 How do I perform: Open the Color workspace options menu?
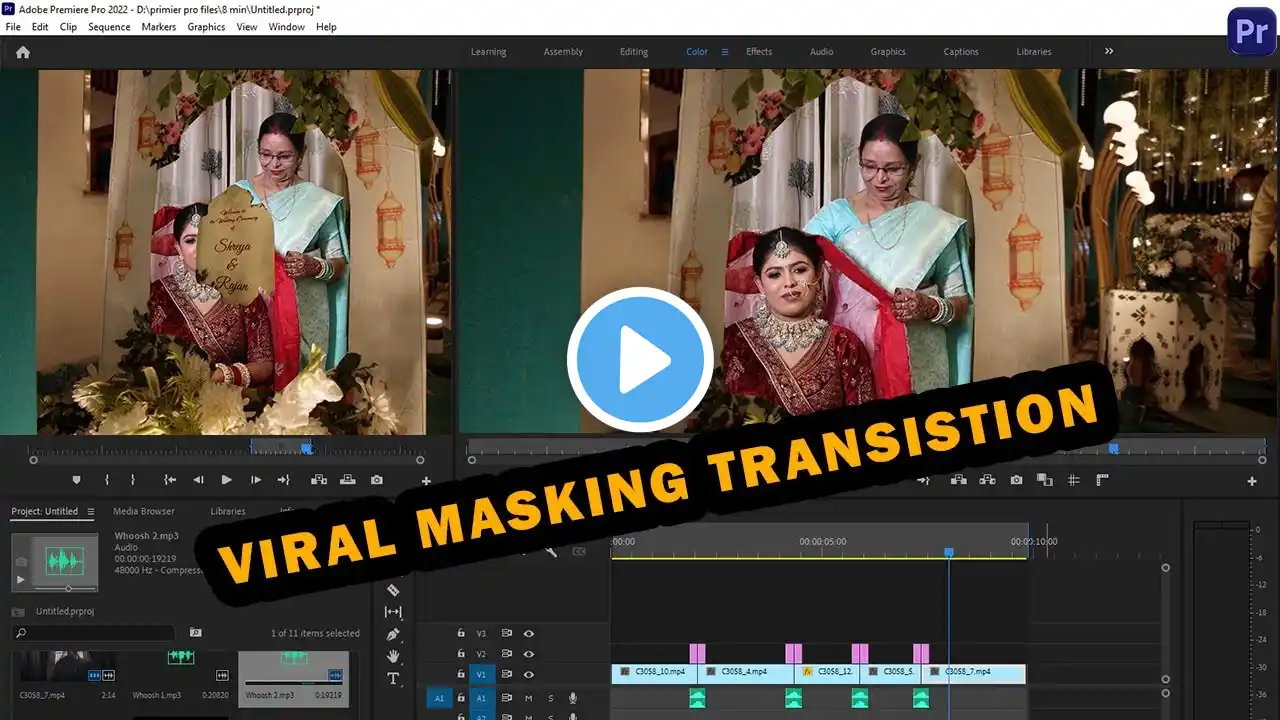tap(725, 52)
